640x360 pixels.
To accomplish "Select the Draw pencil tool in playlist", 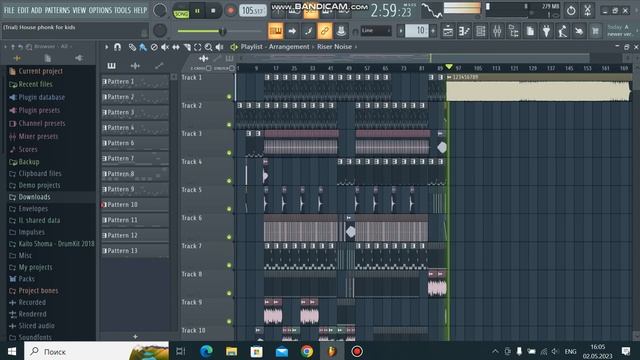I will (132, 47).
